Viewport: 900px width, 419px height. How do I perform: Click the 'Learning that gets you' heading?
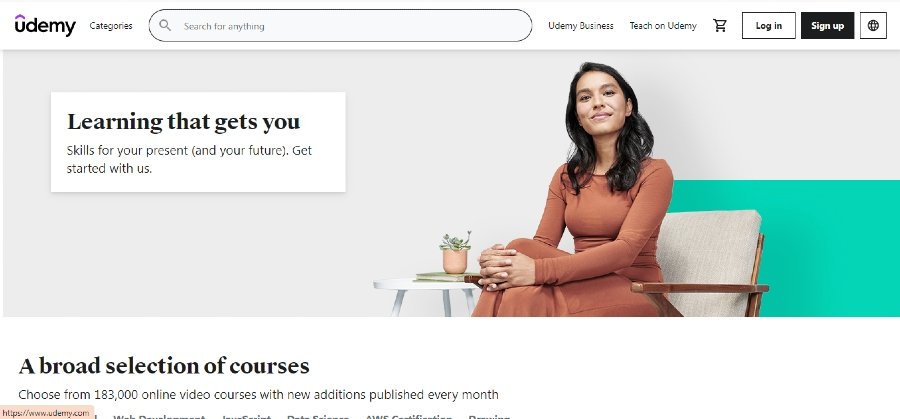184,122
